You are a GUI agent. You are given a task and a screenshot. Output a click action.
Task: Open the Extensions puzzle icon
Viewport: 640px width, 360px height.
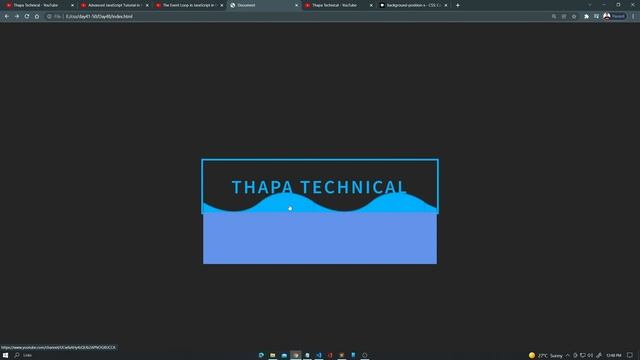click(587, 16)
